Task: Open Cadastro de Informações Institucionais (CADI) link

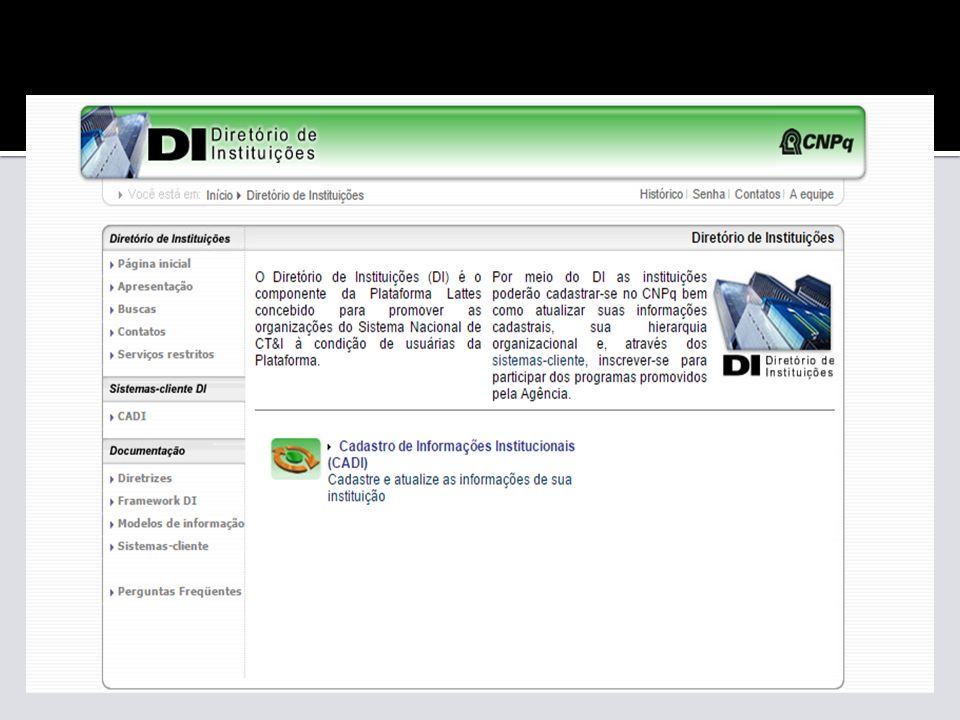Action: tap(451, 454)
